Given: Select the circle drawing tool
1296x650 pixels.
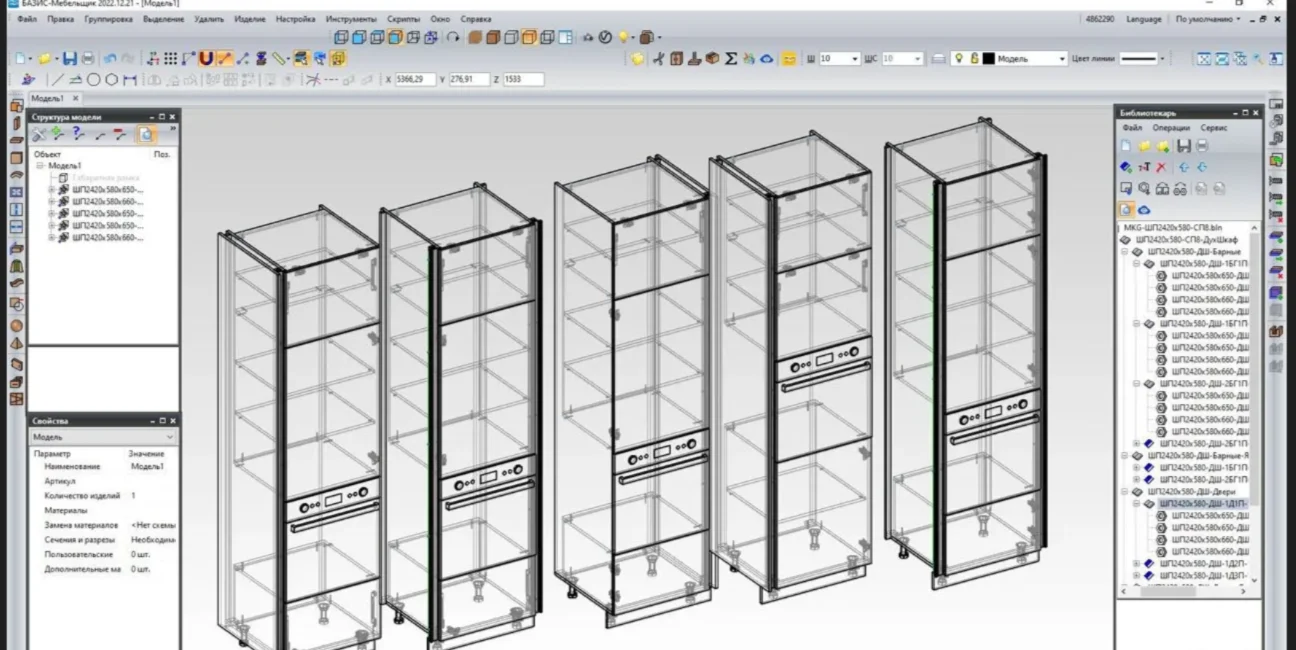Looking at the screenshot, I should pos(94,79).
